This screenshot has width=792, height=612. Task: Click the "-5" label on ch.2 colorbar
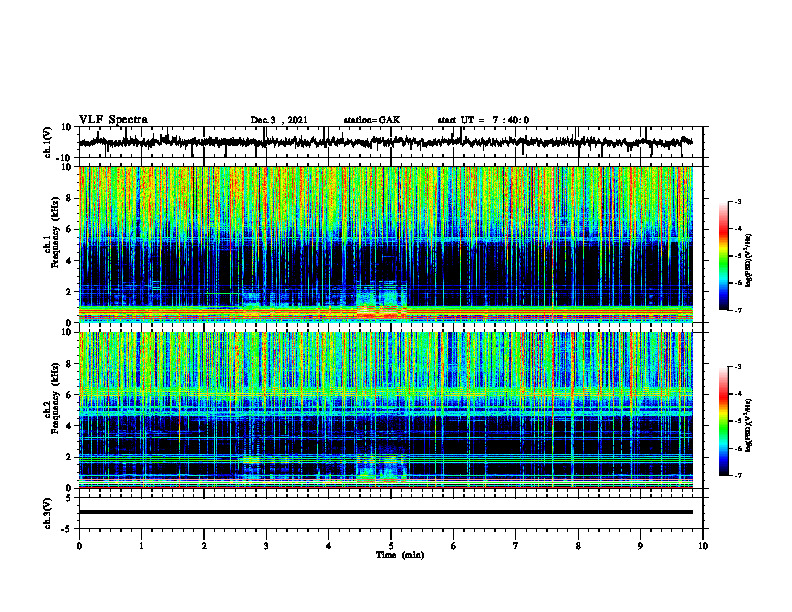tap(738, 421)
